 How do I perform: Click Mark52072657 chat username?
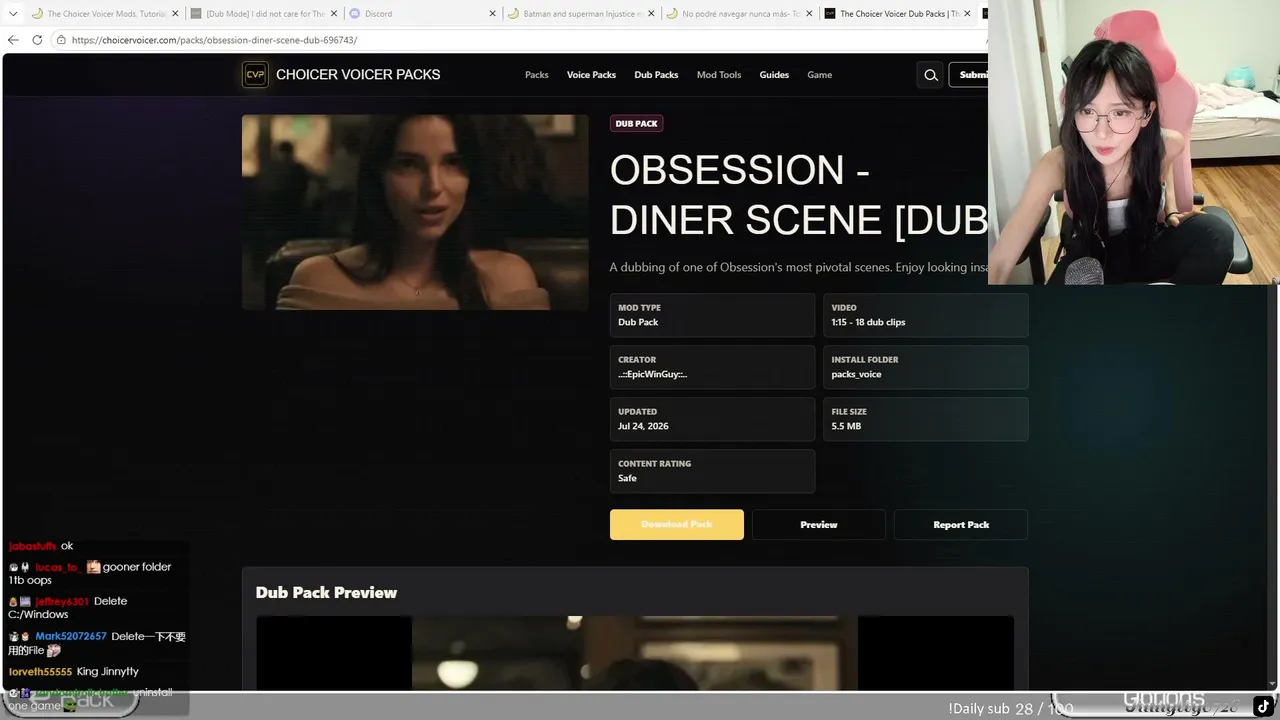(x=71, y=636)
